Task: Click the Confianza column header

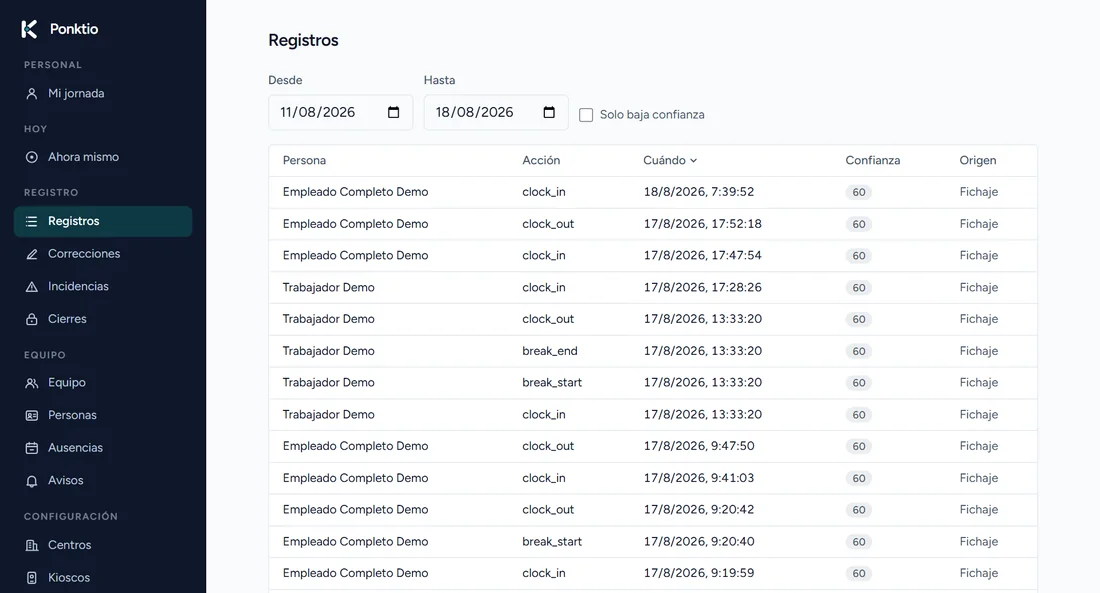Action: (873, 161)
